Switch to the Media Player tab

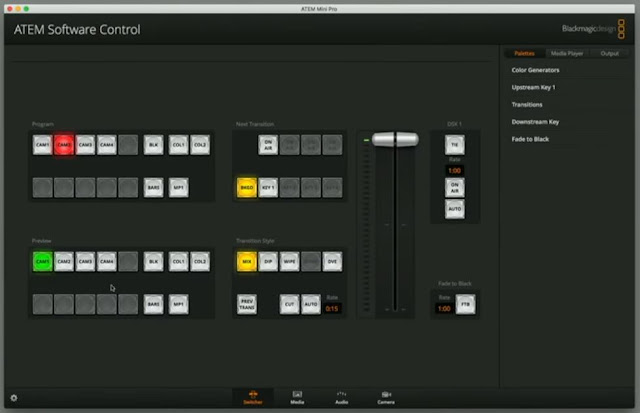[567, 53]
